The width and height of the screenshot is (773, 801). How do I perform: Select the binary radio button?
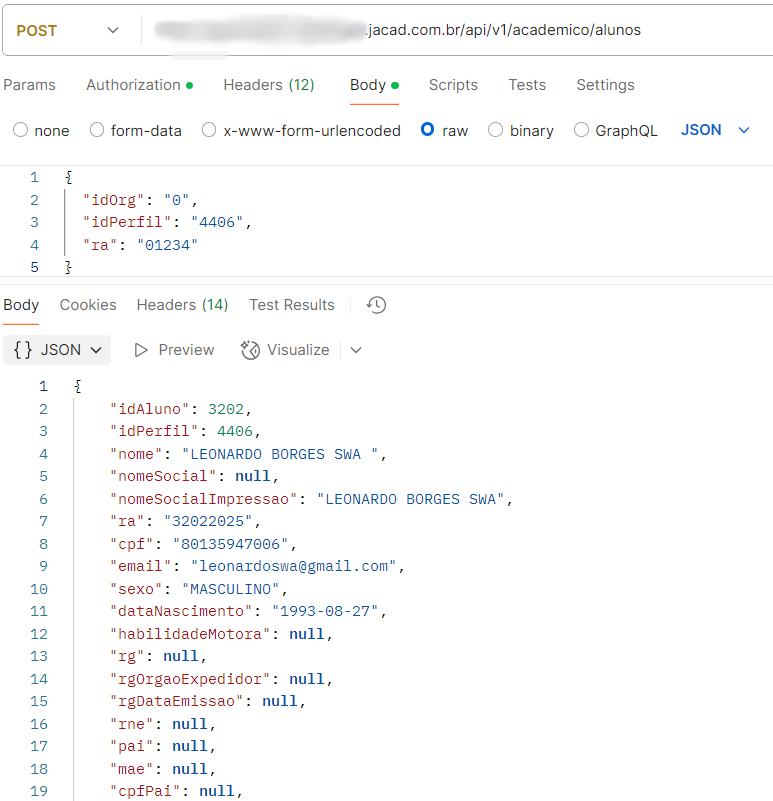(x=495, y=130)
